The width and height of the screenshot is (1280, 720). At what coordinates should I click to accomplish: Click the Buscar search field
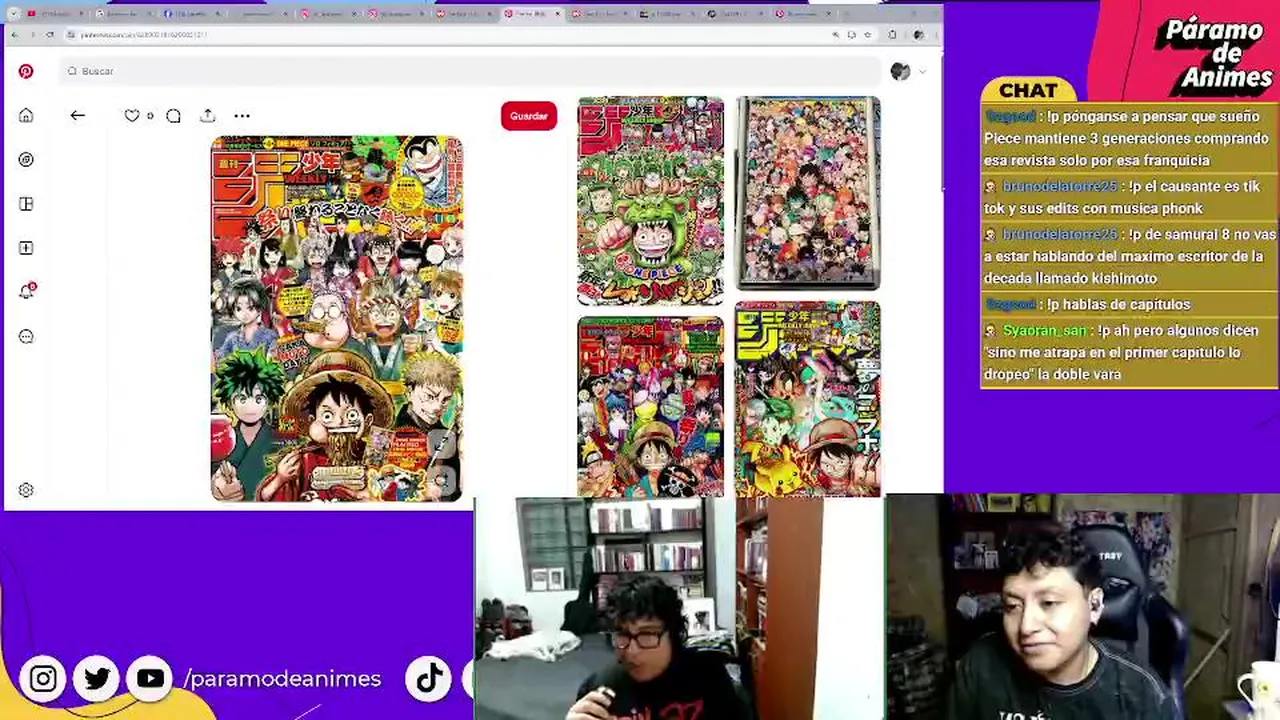(x=470, y=71)
